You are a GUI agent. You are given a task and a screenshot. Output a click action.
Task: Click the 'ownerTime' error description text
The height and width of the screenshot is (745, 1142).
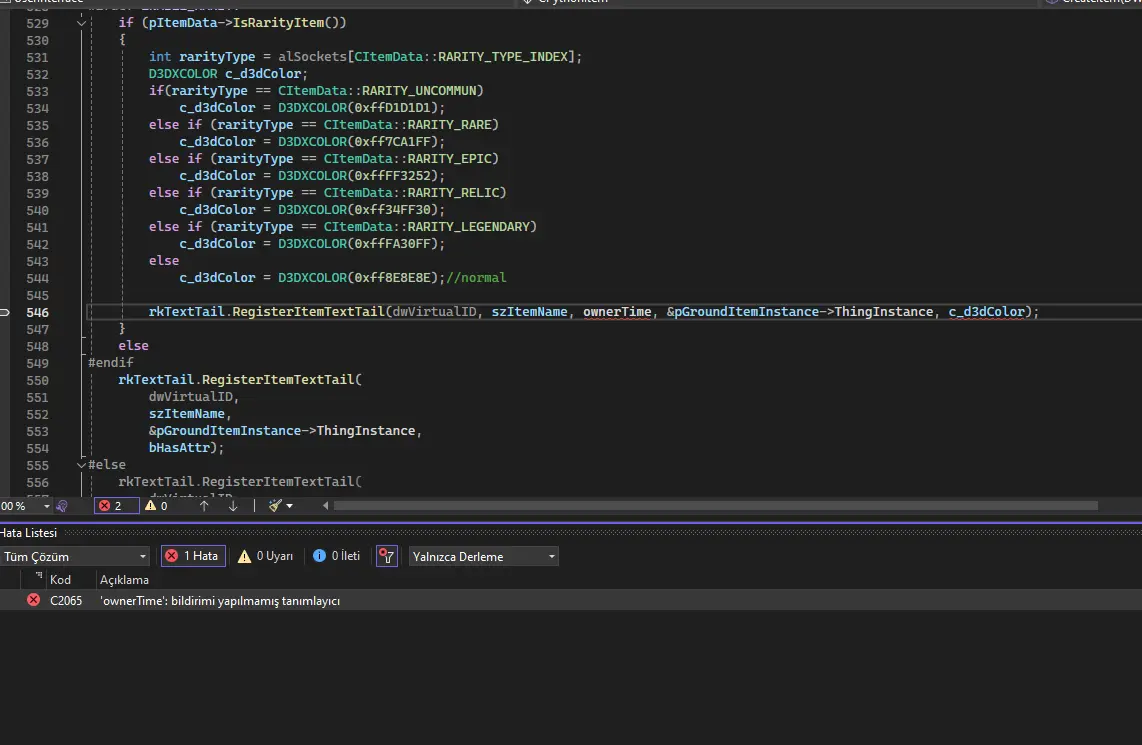[220, 601]
